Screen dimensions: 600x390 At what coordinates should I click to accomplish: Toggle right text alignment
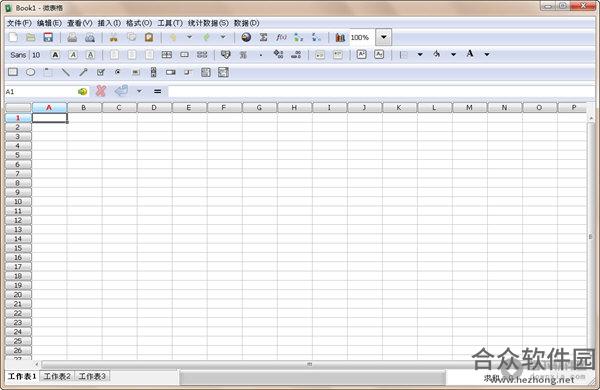149,55
